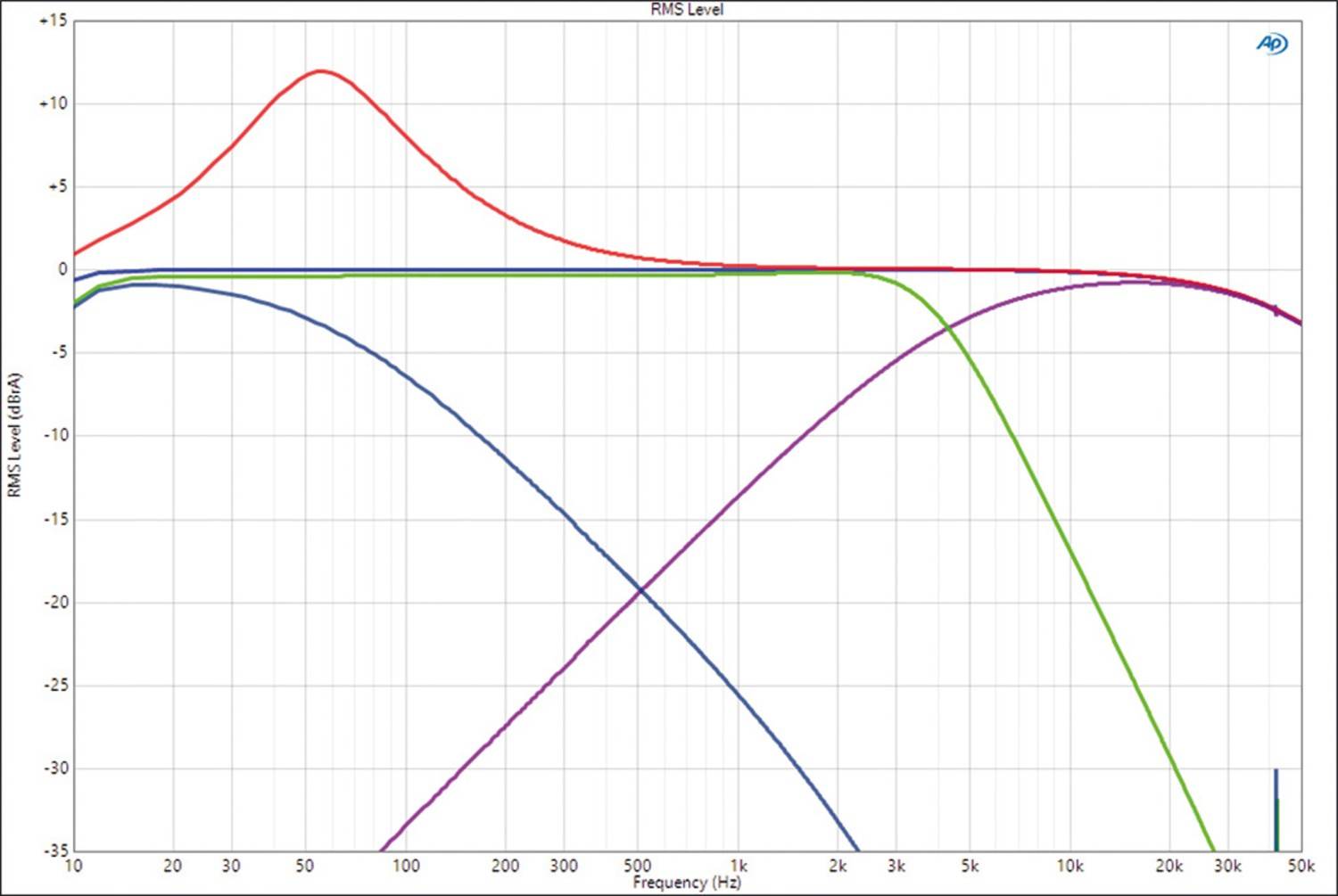Click where the blue and purple curves cross
Viewport: 1338px width, 896px height.
pyautogui.click(x=640, y=589)
